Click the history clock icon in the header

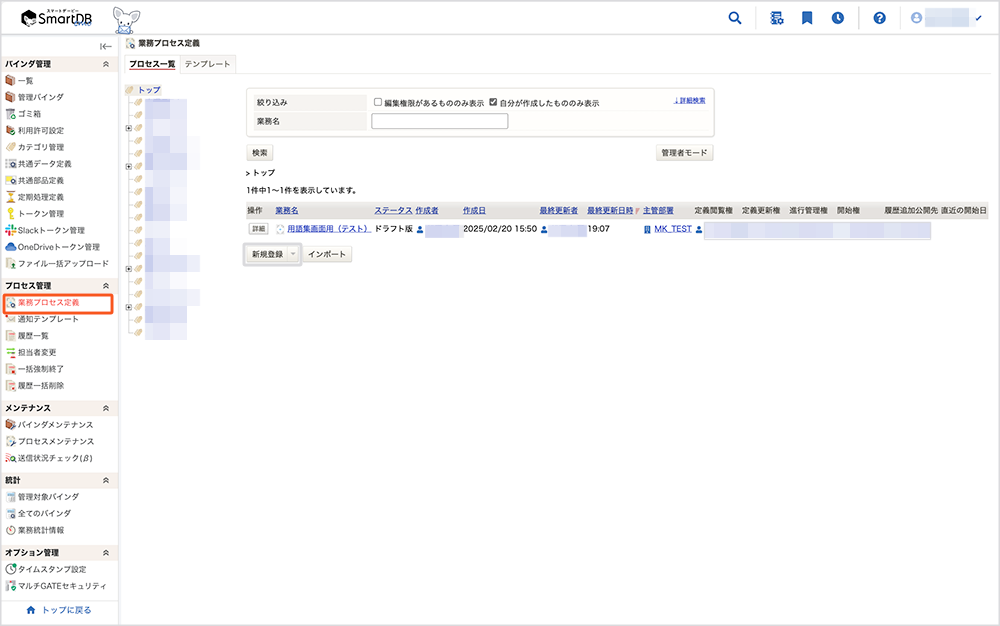838,17
